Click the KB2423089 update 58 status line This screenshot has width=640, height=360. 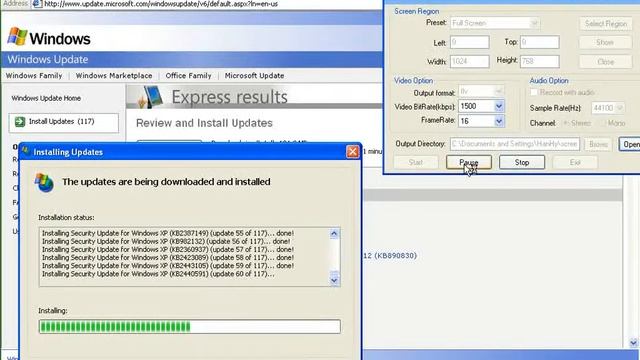click(x=168, y=258)
